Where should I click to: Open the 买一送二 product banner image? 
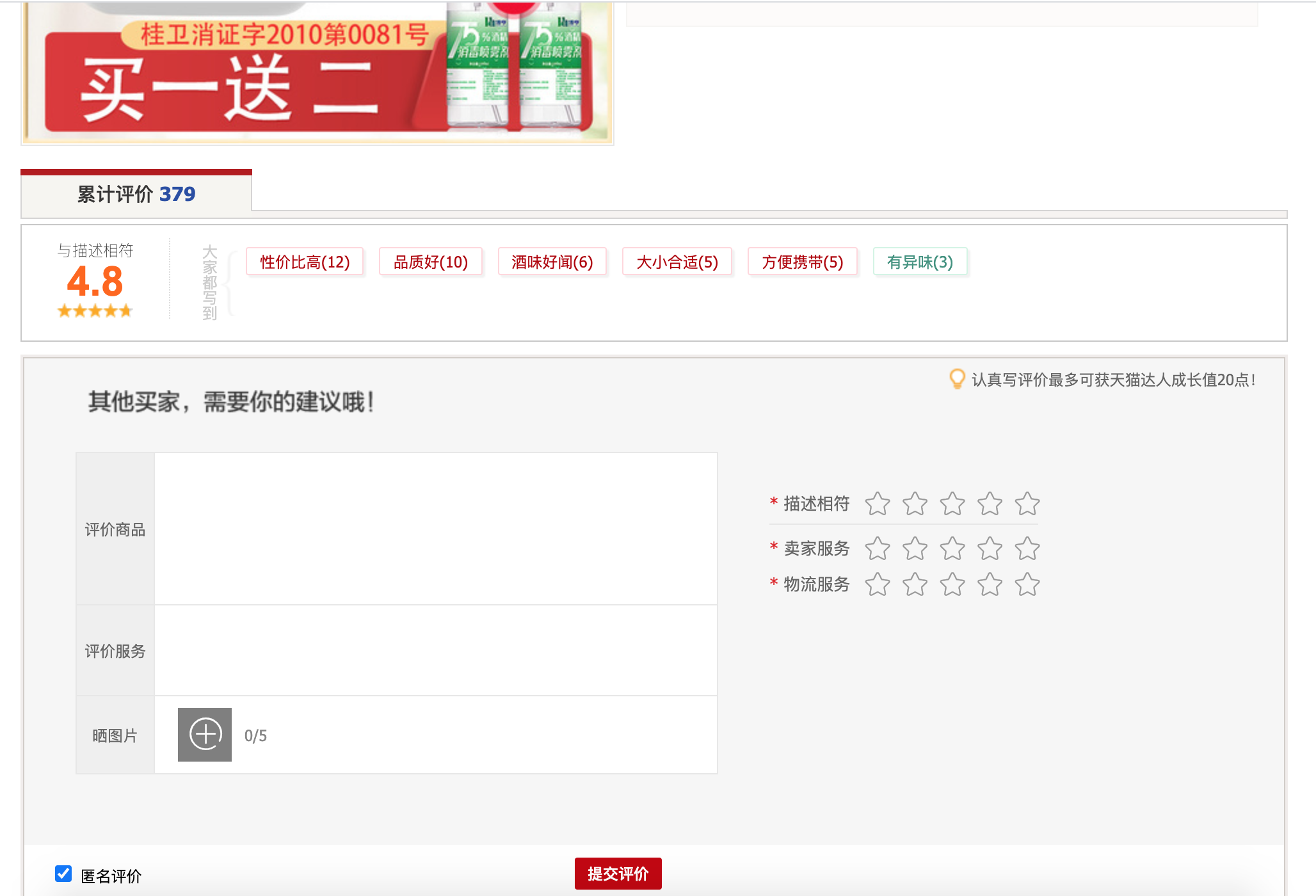tap(317, 74)
